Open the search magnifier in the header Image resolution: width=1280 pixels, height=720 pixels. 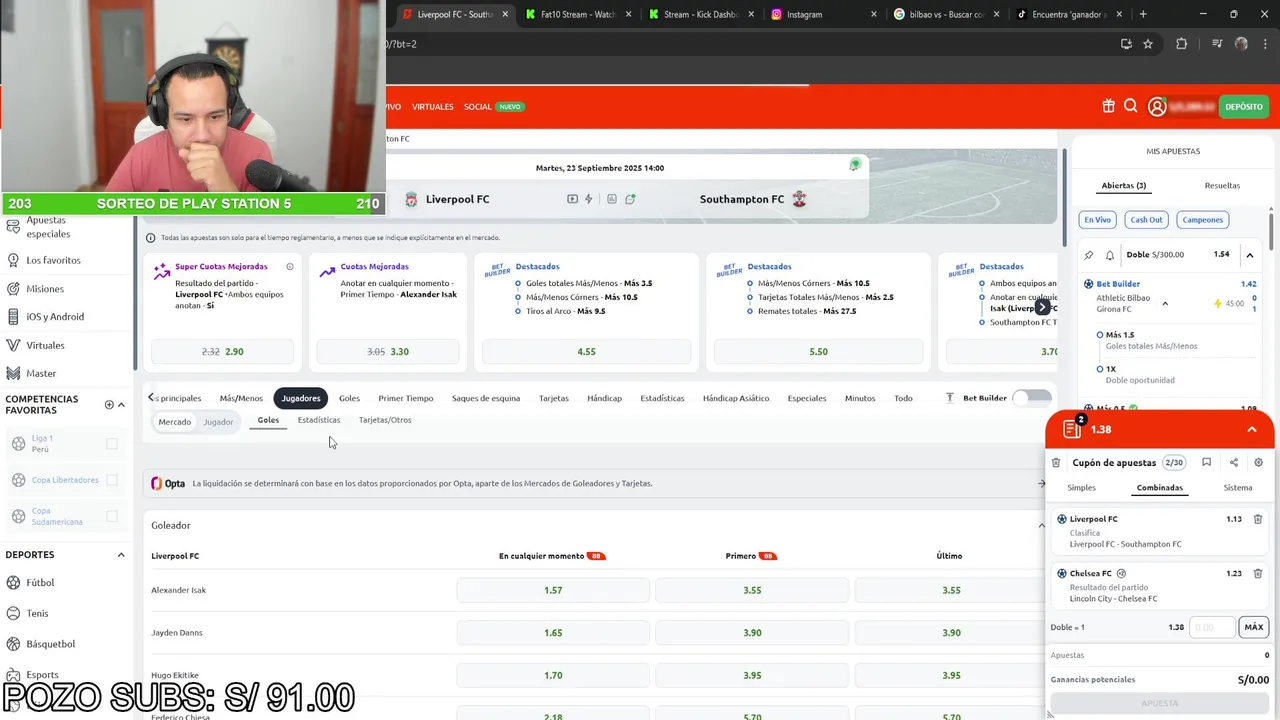tap(1130, 106)
